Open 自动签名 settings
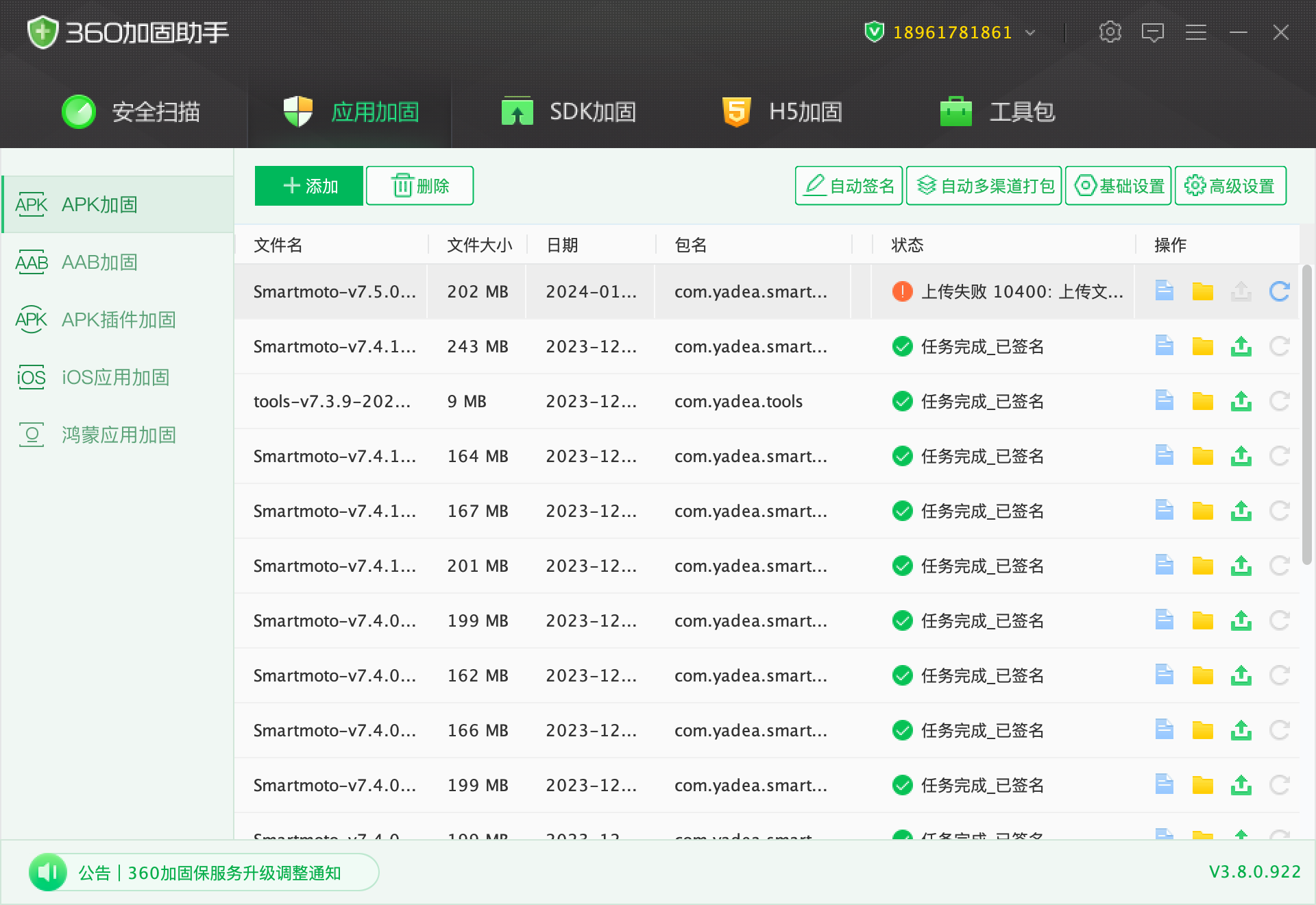1316x905 pixels. click(849, 186)
